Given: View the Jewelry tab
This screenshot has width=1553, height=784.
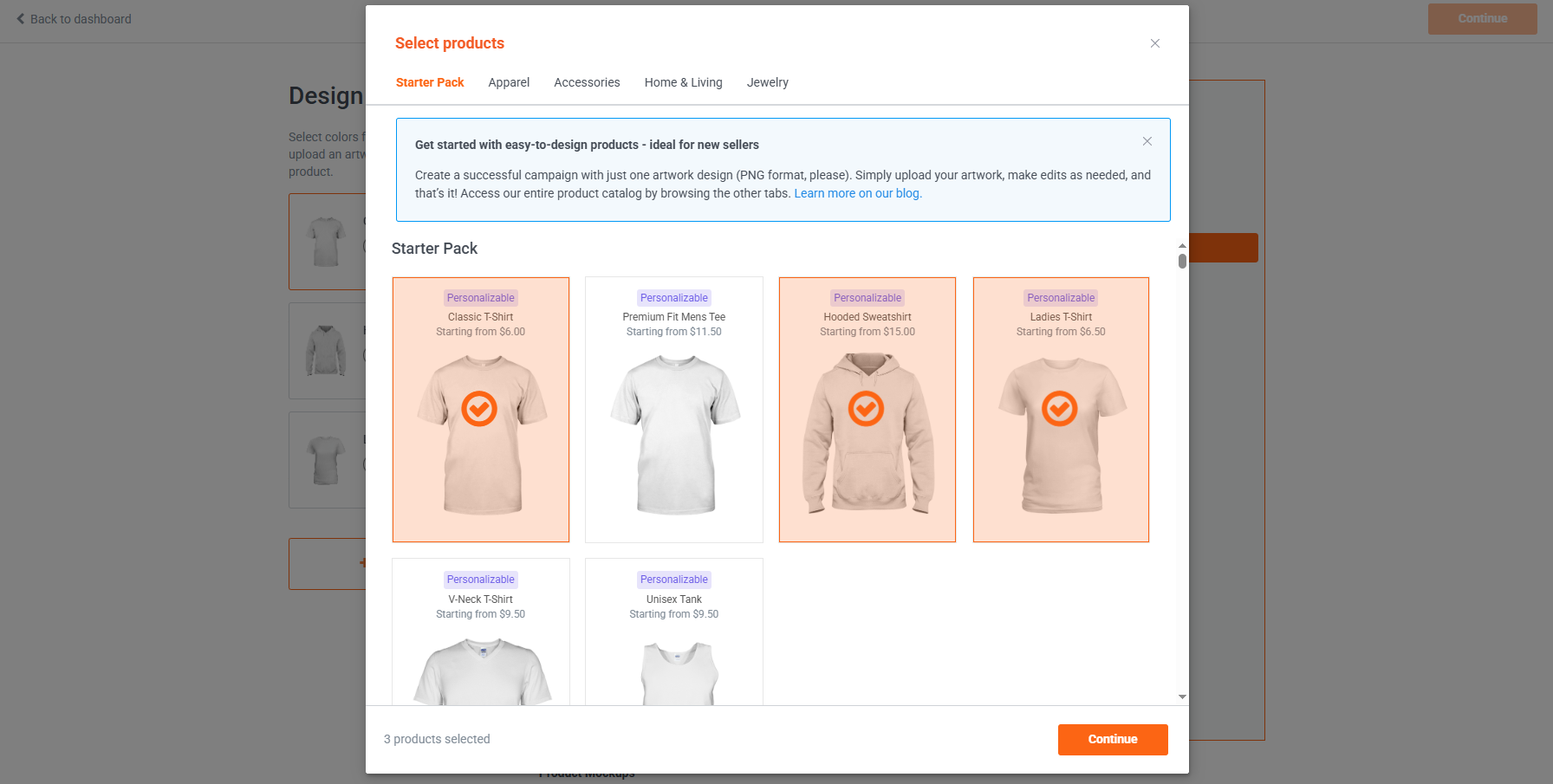Looking at the screenshot, I should 767,82.
